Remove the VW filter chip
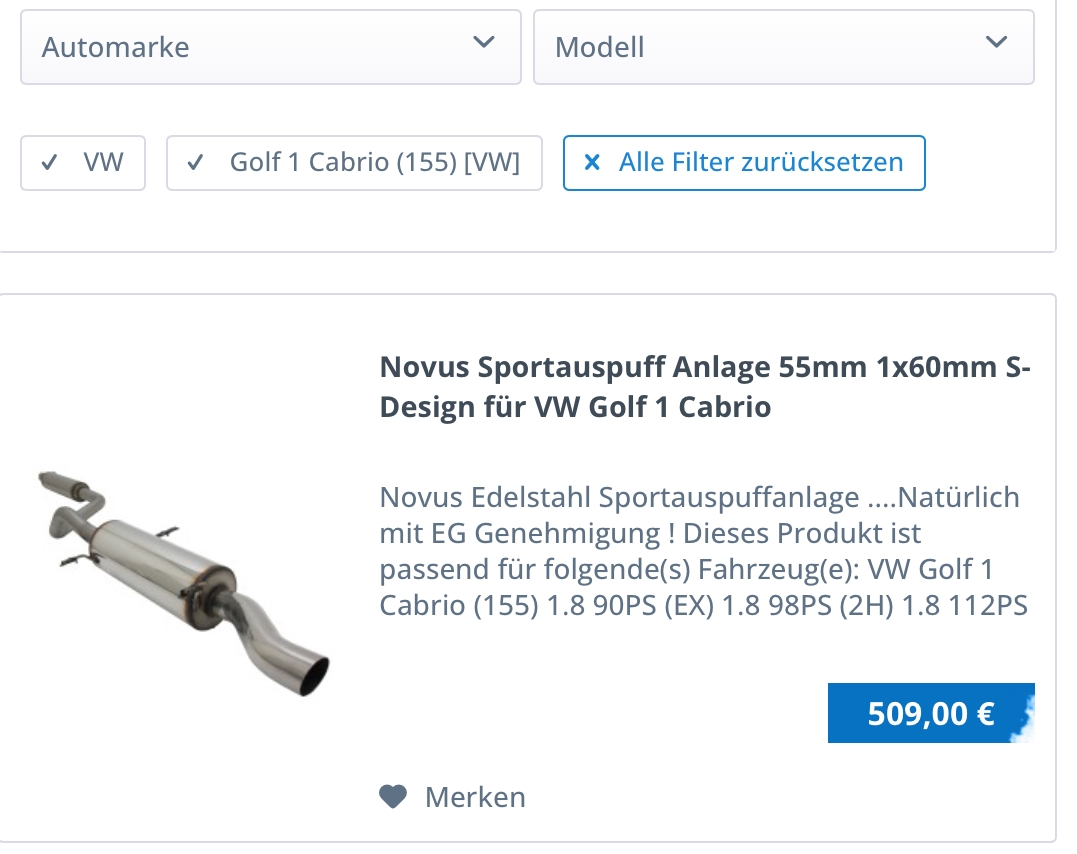 tap(83, 163)
